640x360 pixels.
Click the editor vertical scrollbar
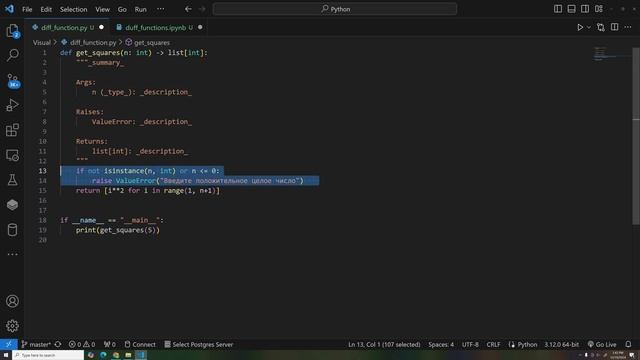(636, 135)
